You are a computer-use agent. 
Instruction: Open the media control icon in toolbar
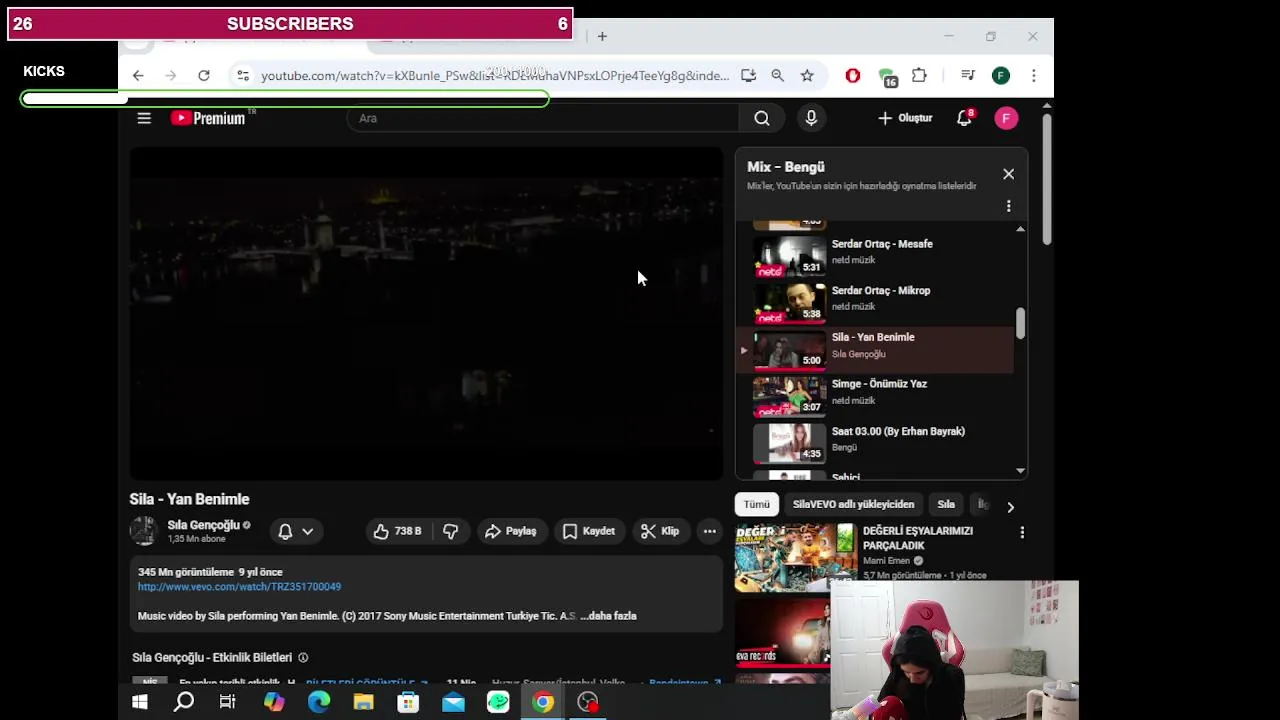tap(968, 75)
